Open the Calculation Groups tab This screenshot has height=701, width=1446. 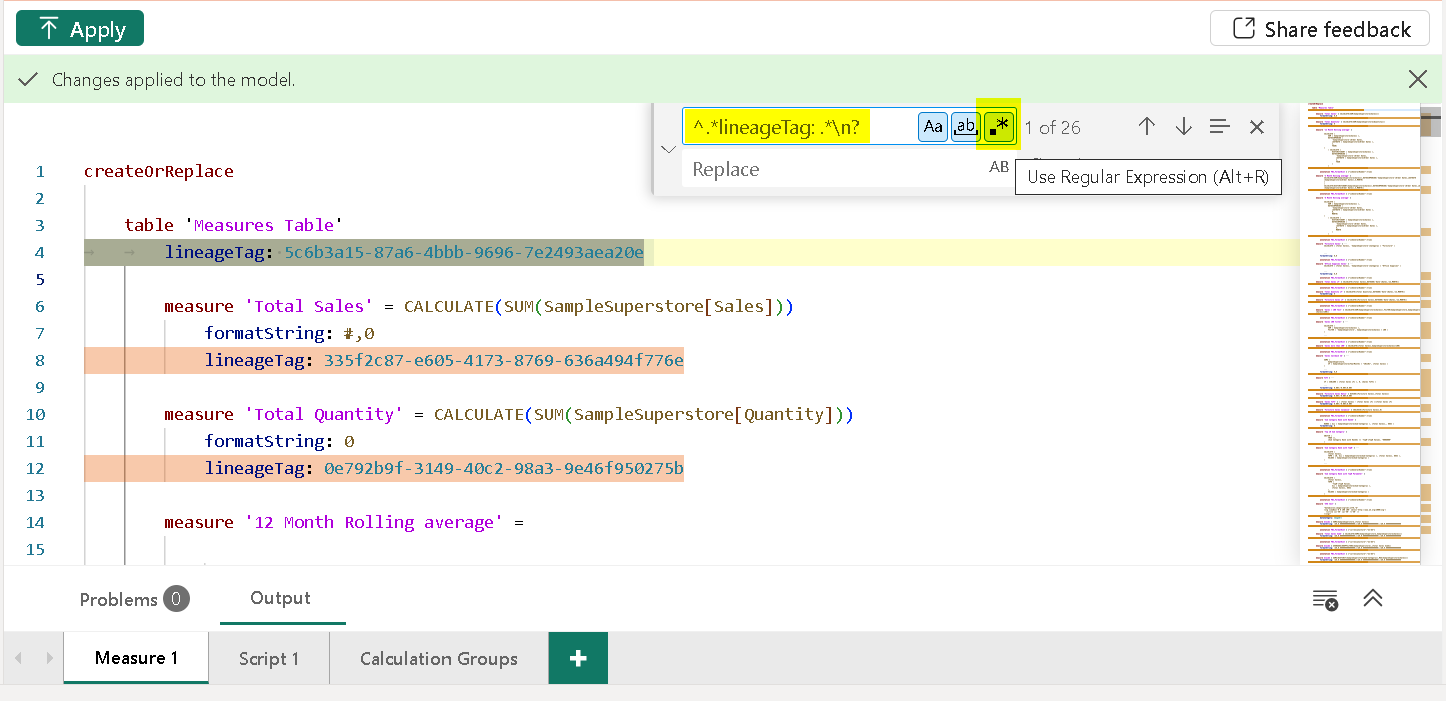coord(438,658)
